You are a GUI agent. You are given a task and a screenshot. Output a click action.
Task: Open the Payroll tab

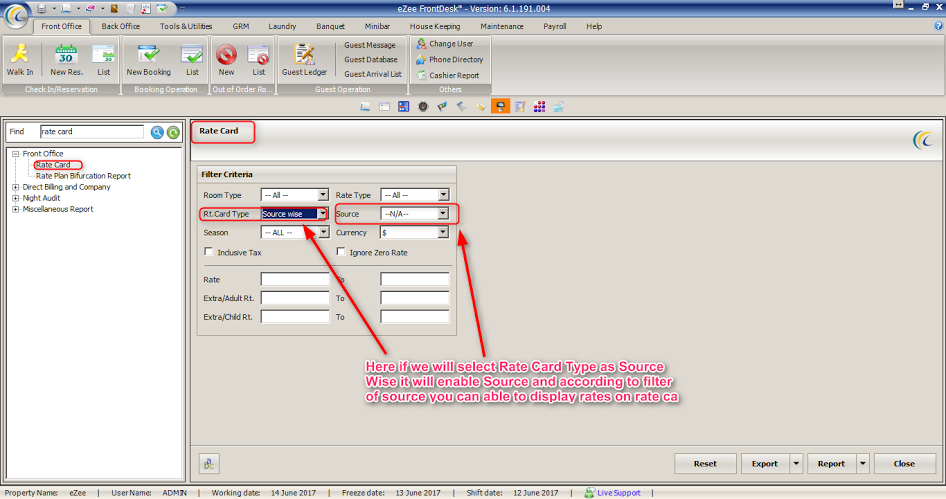554,27
